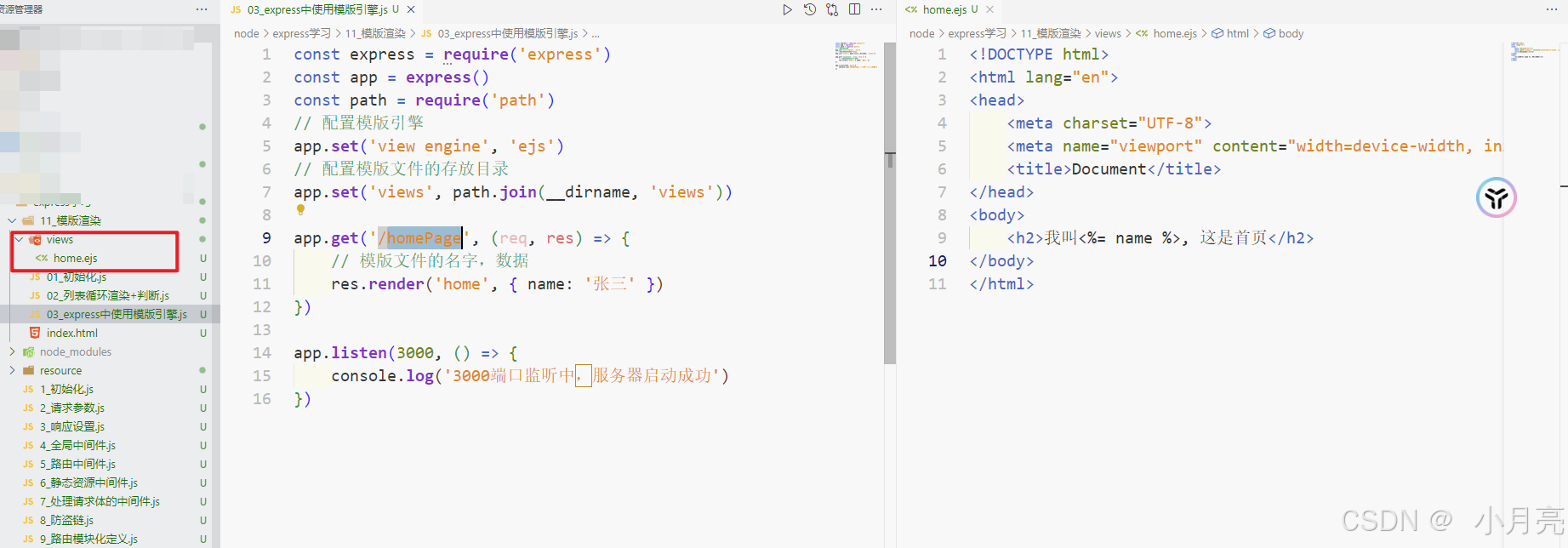Collapse the views folder in explorer

tap(19, 239)
